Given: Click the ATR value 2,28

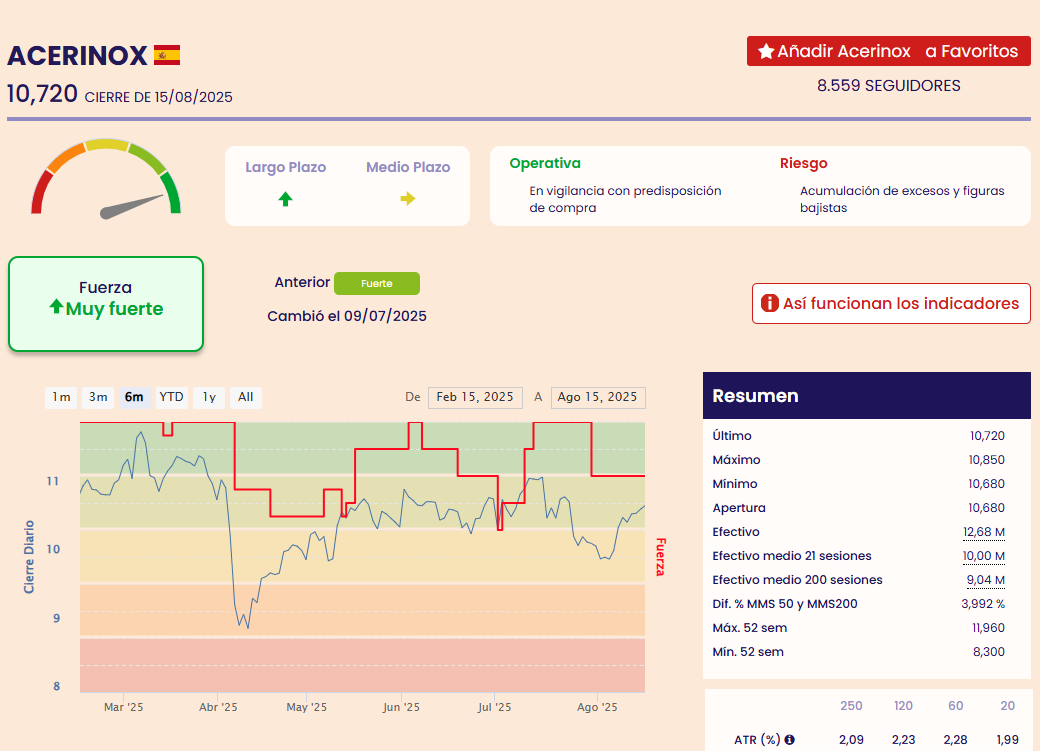Looking at the screenshot, I should (956, 740).
